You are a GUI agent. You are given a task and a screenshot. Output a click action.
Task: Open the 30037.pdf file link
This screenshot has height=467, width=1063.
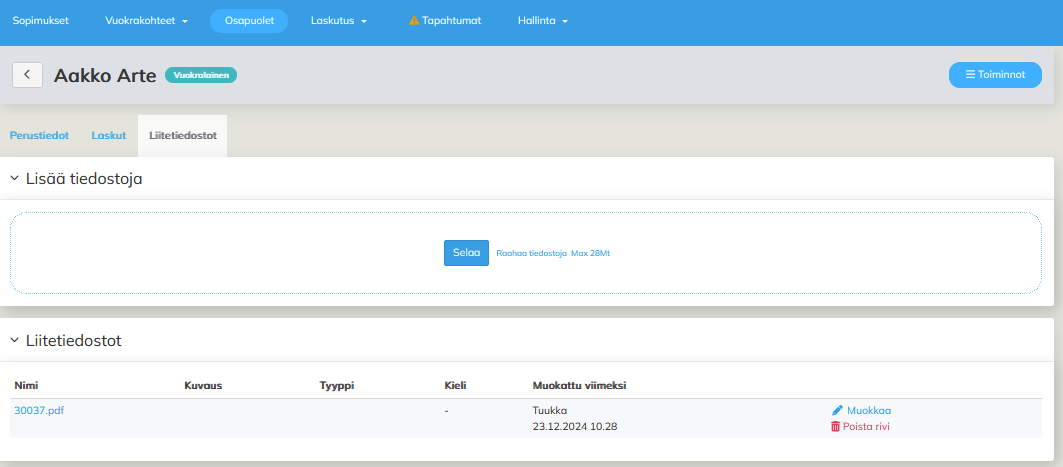(x=39, y=410)
